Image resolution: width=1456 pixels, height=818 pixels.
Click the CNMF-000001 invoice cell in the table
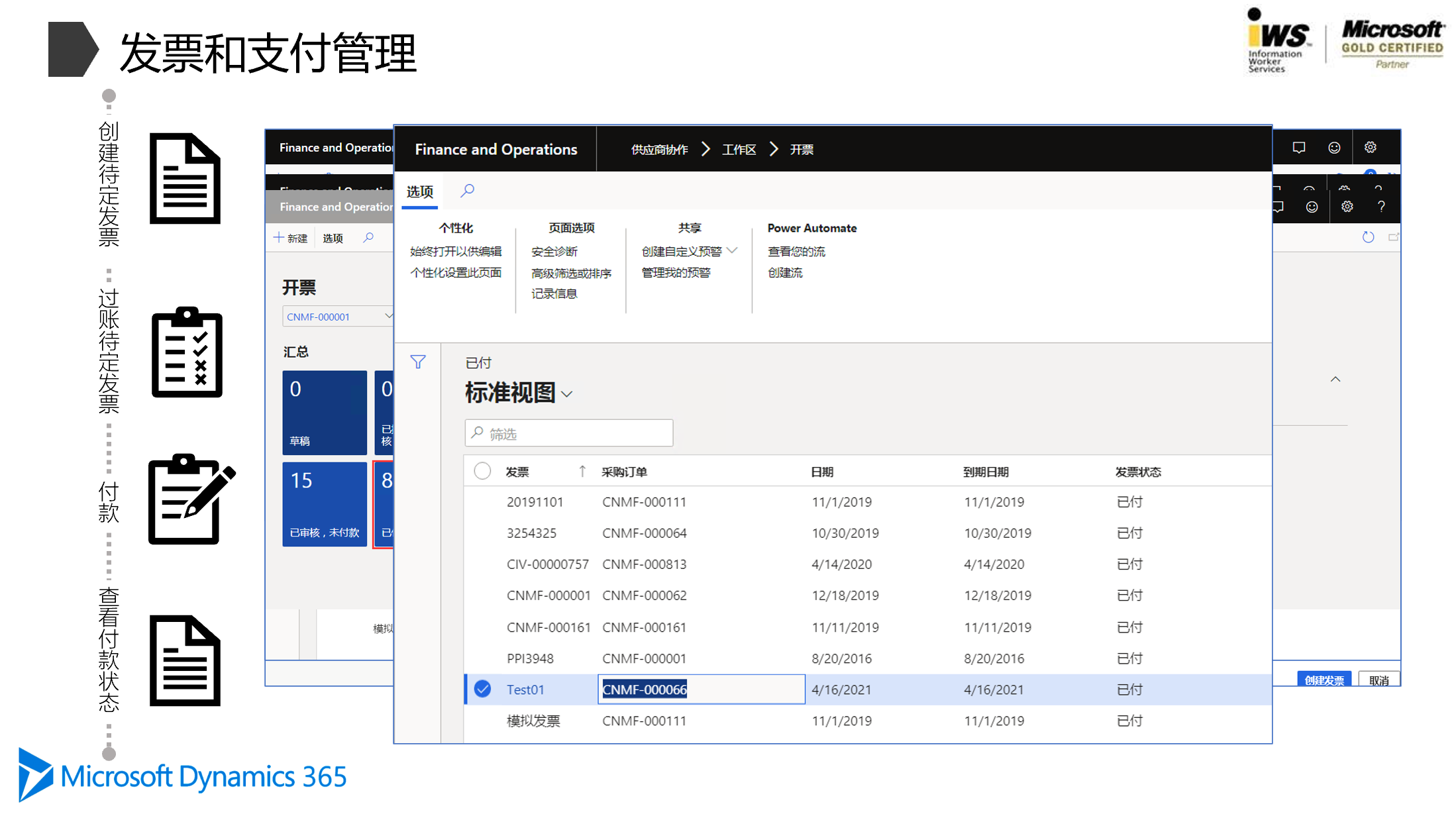pyautogui.click(x=548, y=595)
